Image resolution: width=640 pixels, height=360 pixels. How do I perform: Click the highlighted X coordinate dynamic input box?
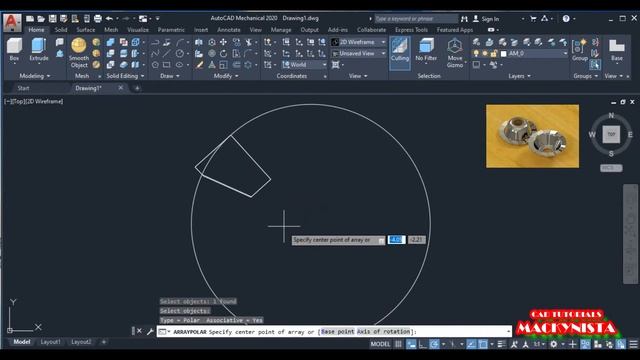click(x=396, y=240)
